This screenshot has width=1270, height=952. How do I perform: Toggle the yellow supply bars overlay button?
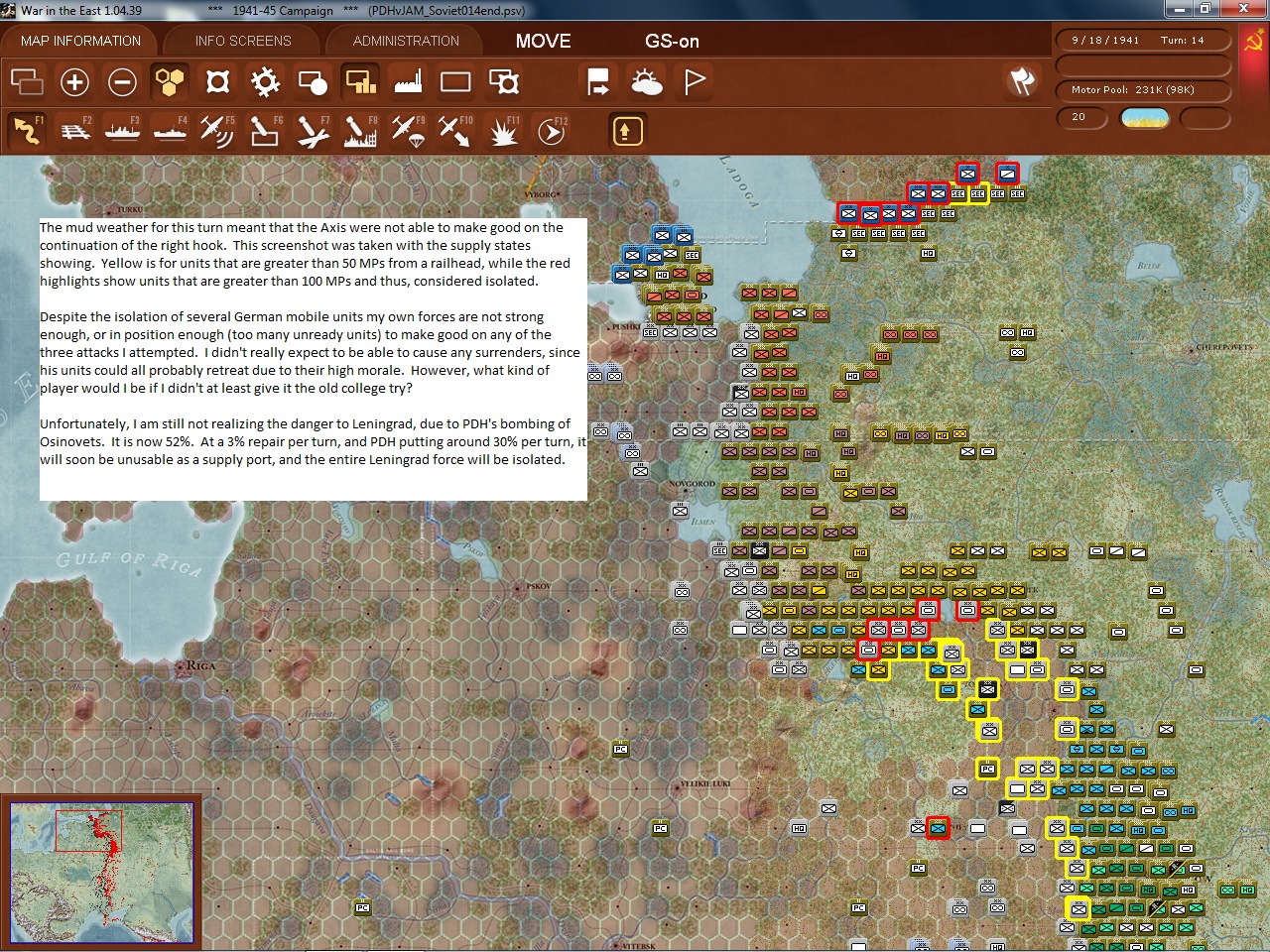[360, 81]
